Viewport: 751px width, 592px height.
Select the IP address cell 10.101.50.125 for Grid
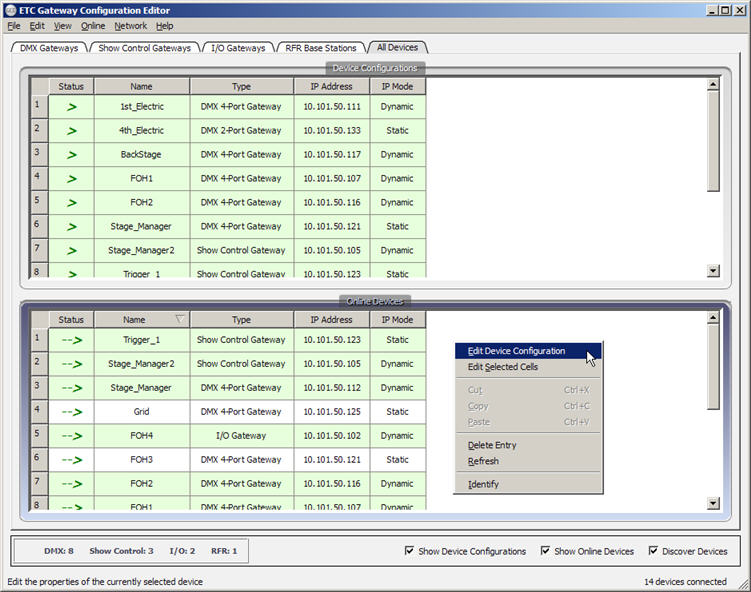pyautogui.click(x=331, y=412)
